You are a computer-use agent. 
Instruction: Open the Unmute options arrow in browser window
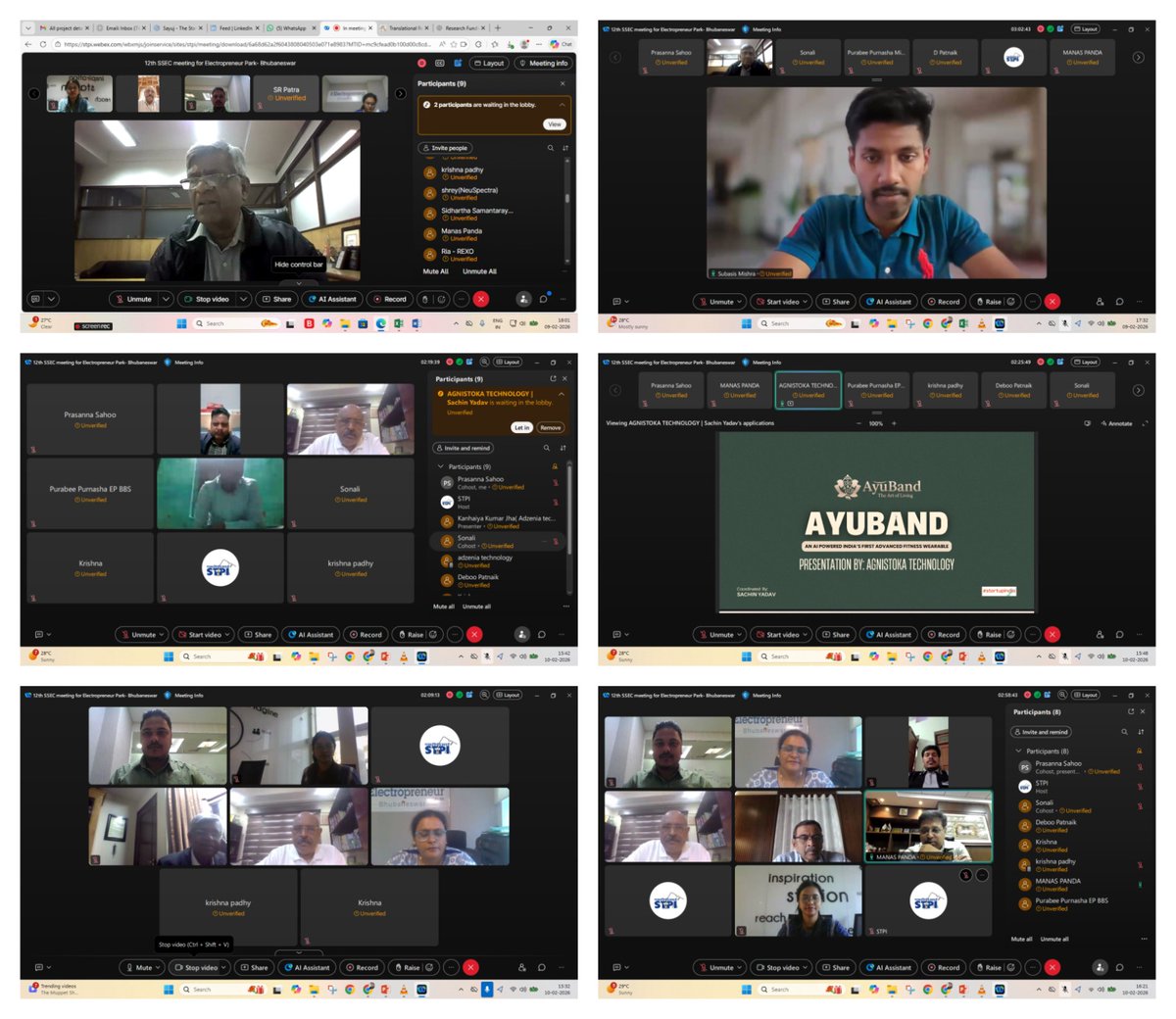coord(167,299)
